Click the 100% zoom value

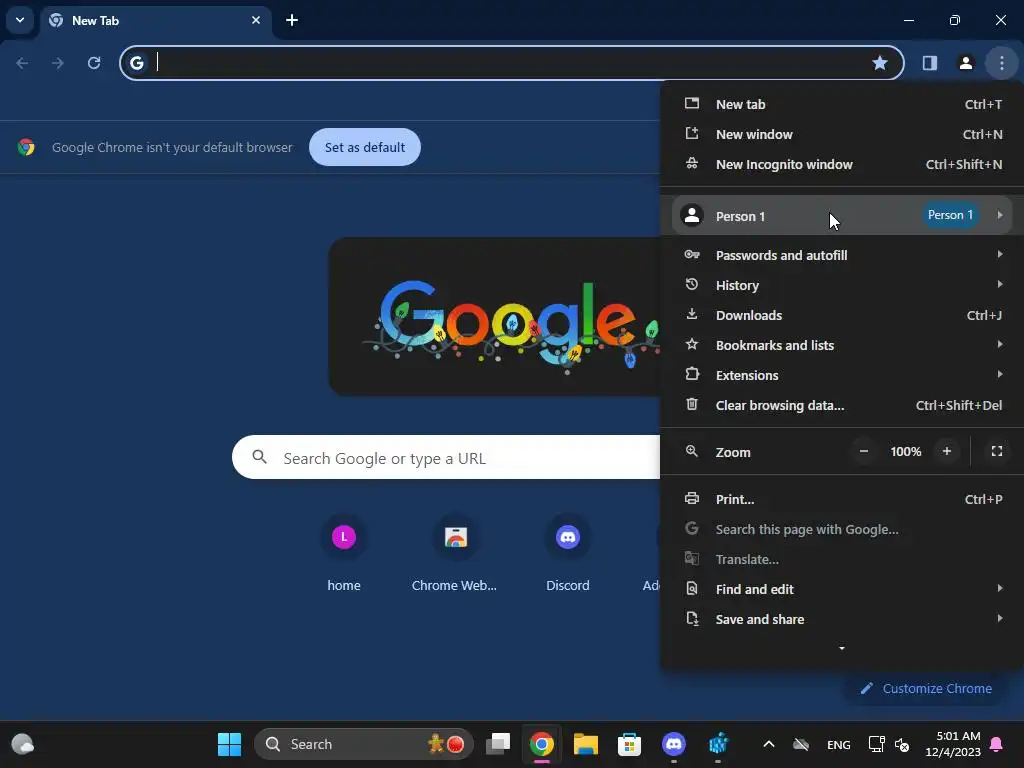click(x=905, y=451)
